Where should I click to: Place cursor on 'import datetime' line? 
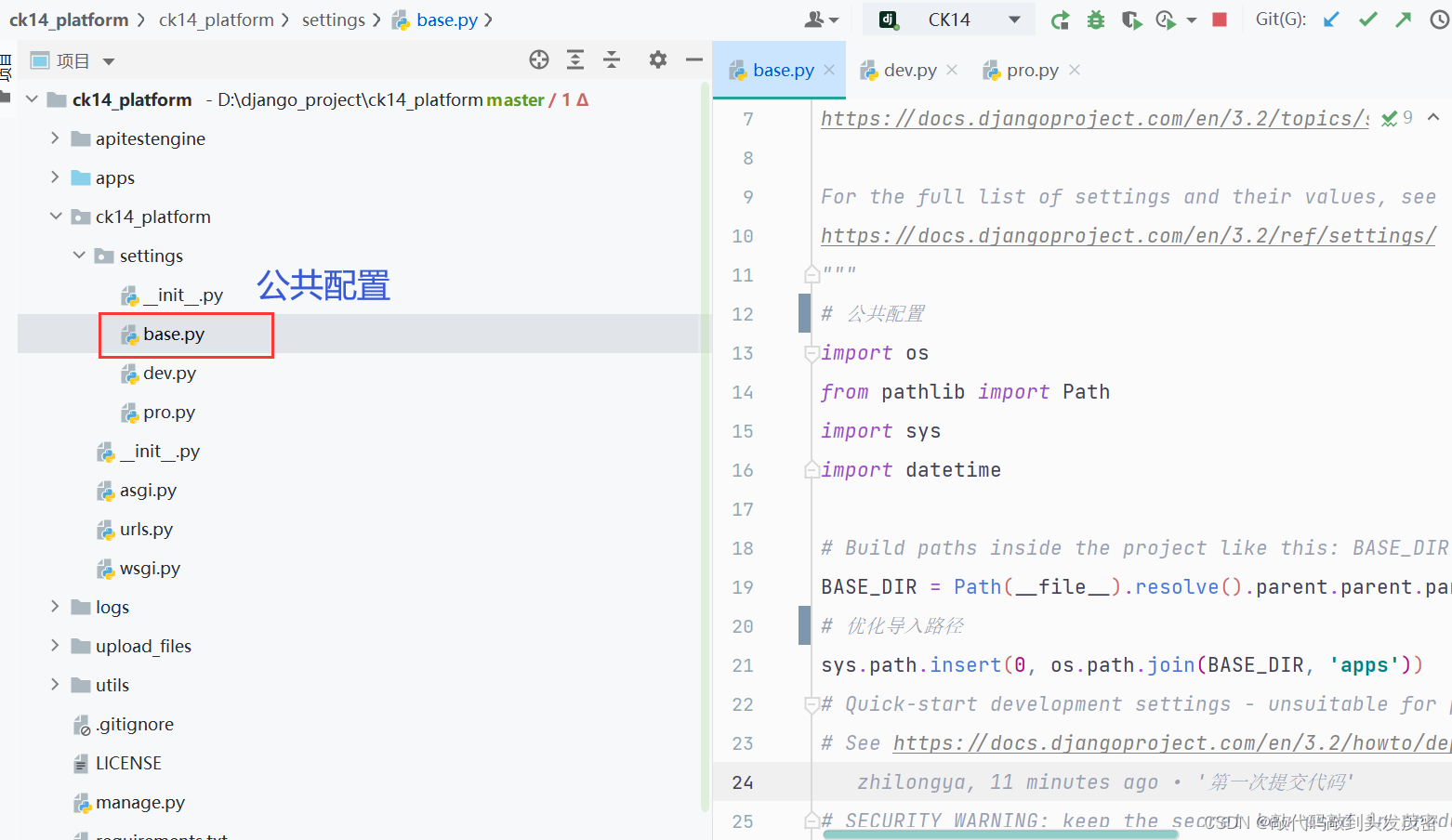(911, 470)
